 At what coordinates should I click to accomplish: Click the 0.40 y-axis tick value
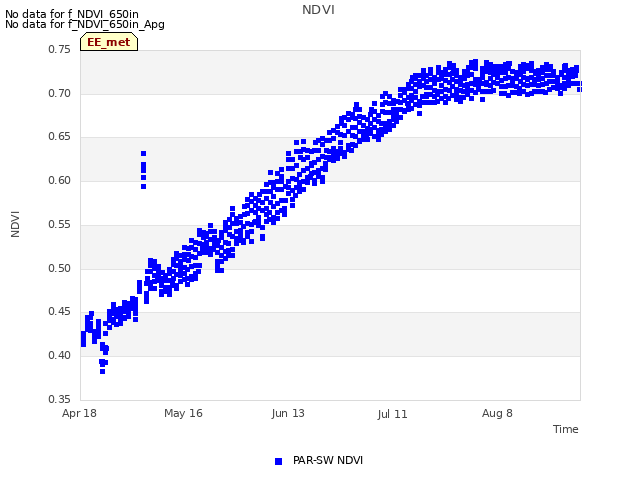tap(59, 356)
